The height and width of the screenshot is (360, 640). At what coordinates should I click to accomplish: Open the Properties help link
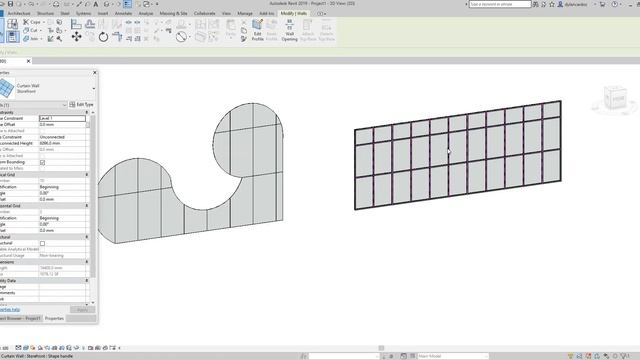10,310
